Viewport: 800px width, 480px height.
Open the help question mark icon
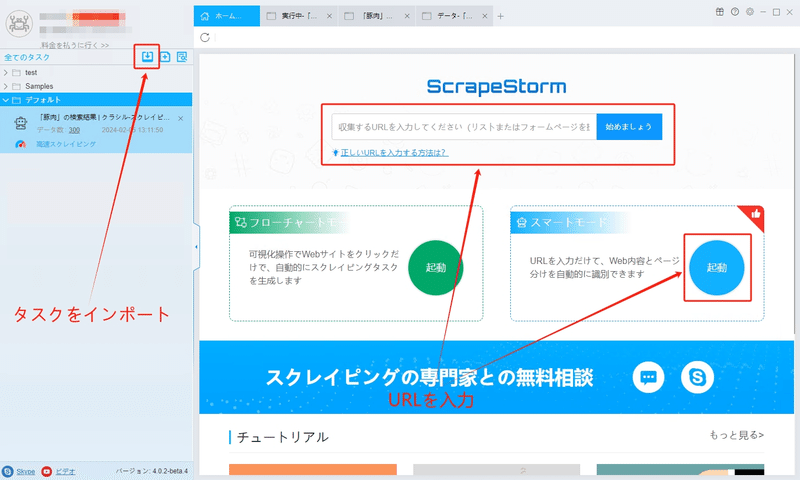735,12
